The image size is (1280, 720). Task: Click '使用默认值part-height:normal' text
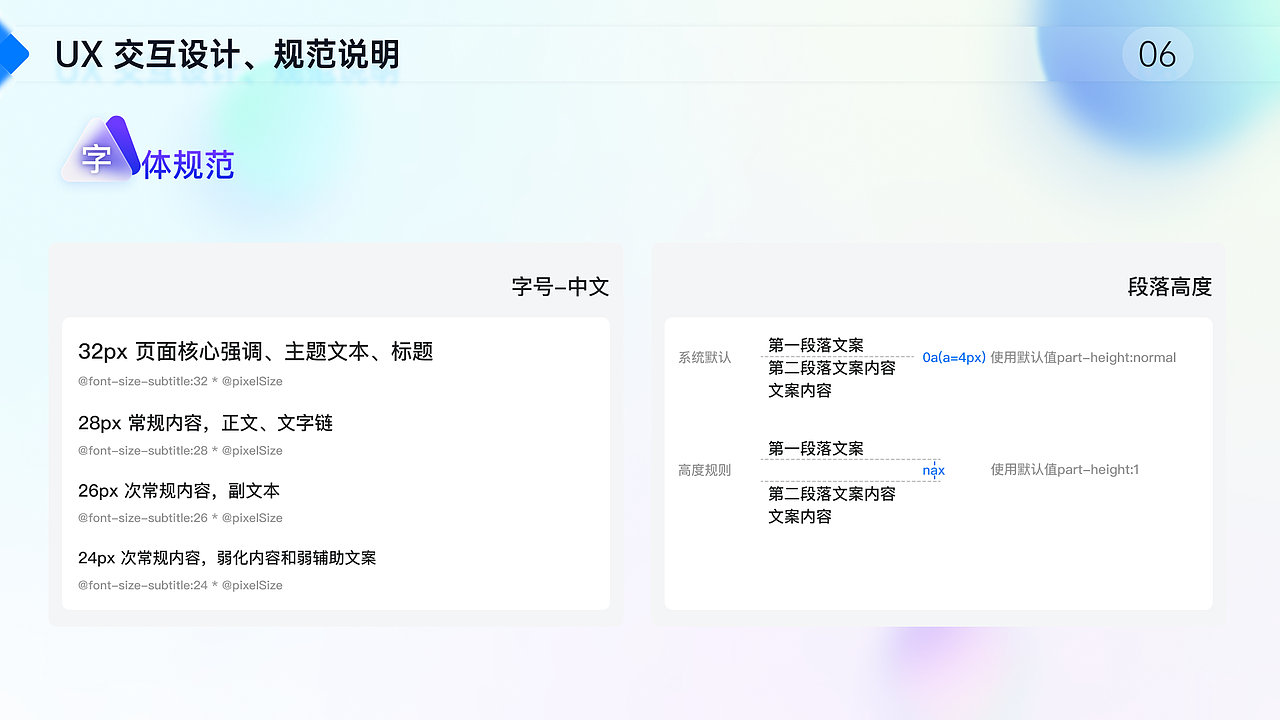point(1083,357)
